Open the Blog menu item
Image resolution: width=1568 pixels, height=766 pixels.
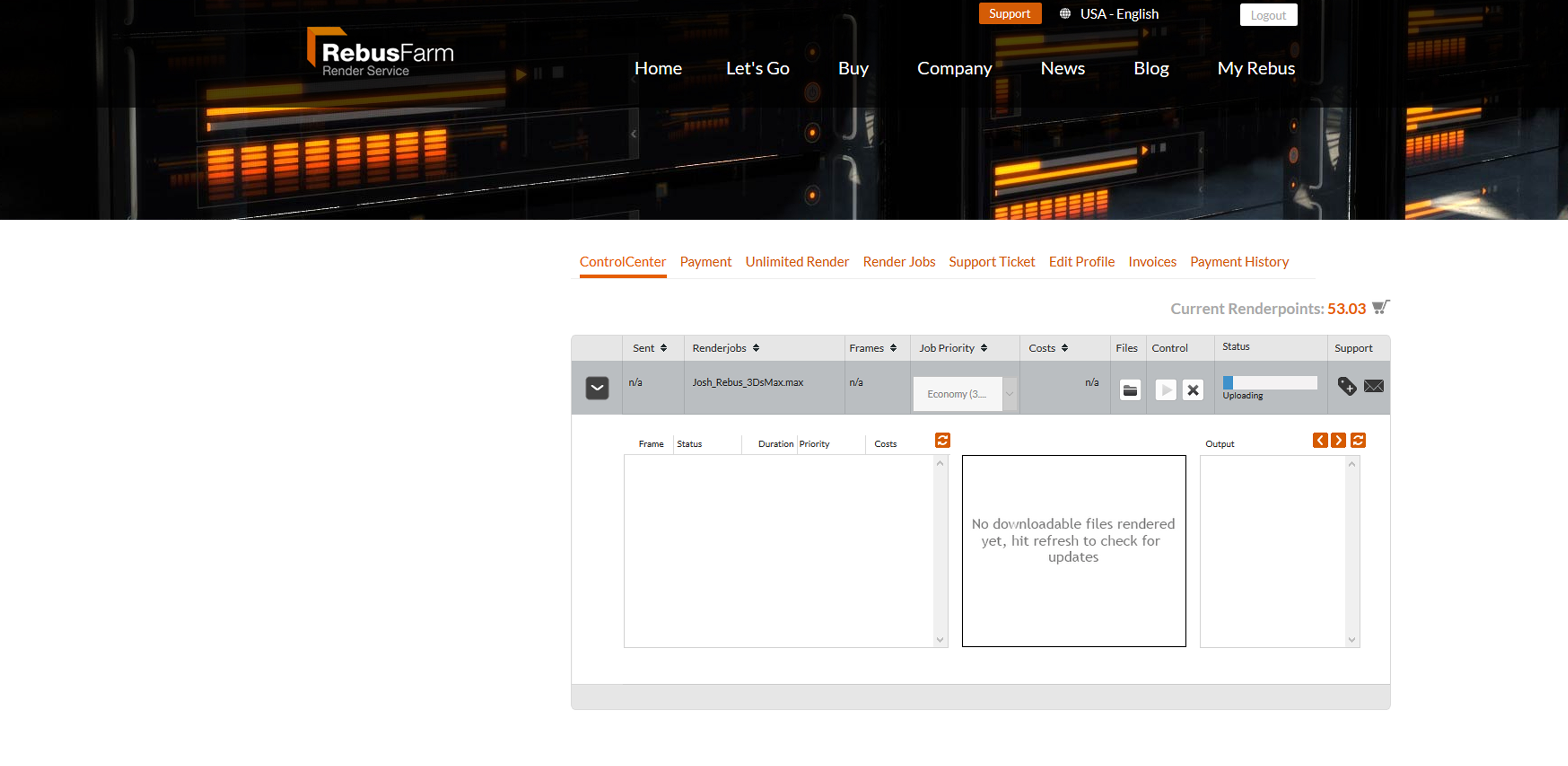point(1151,68)
